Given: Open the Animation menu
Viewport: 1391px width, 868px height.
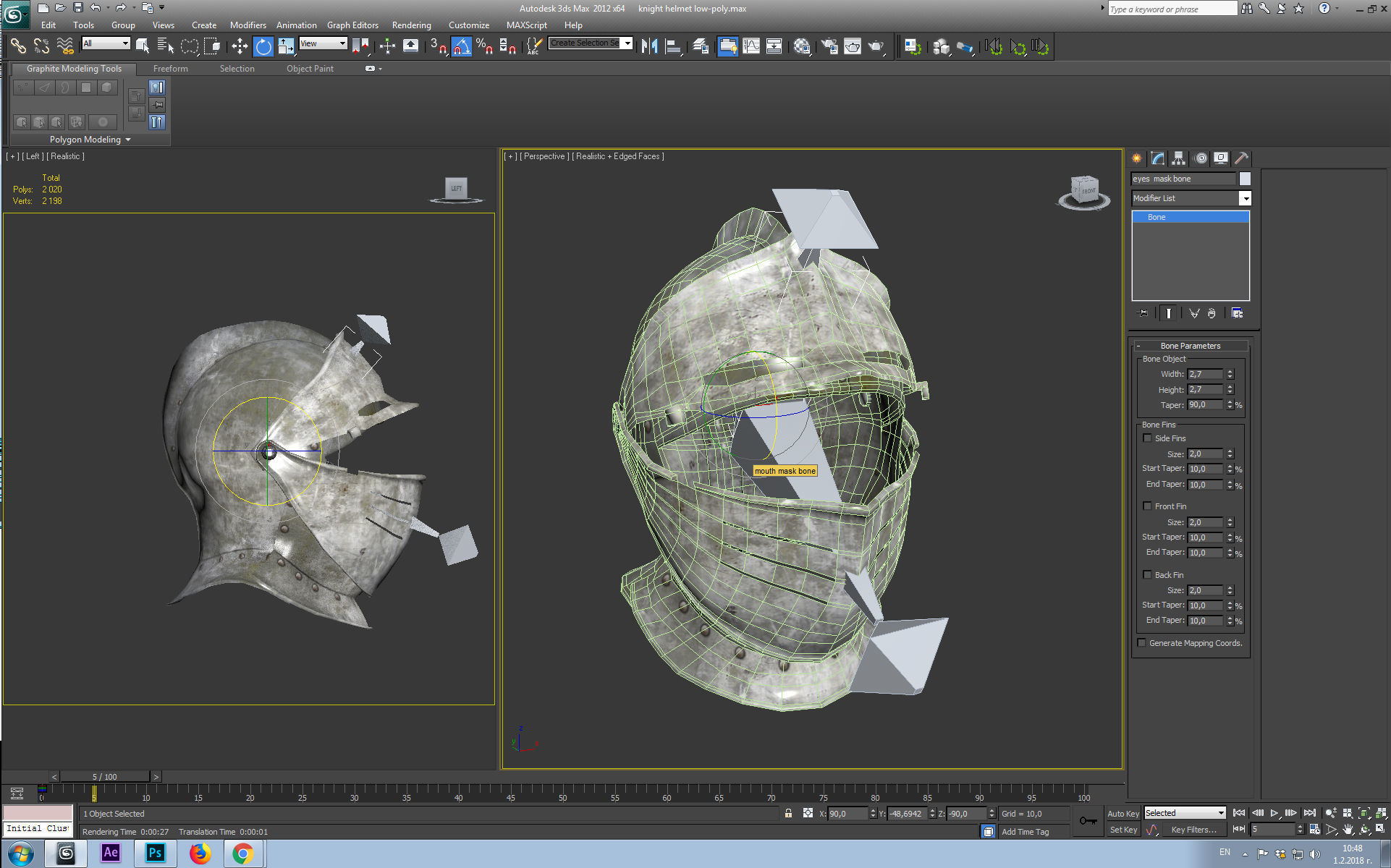Looking at the screenshot, I should [297, 25].
